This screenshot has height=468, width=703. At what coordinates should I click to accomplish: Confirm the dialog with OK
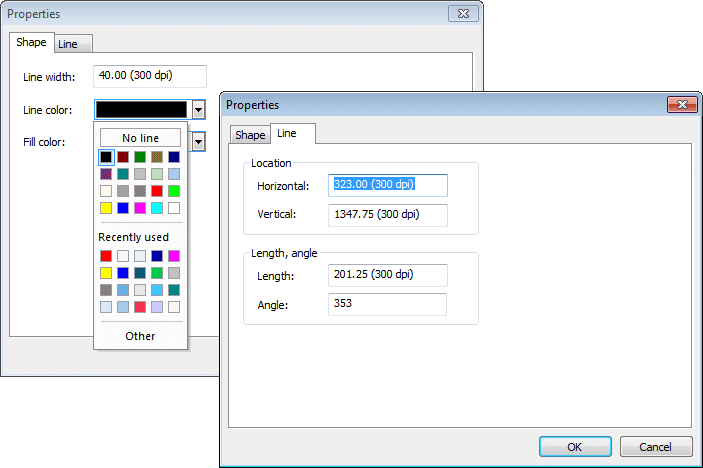575,447
